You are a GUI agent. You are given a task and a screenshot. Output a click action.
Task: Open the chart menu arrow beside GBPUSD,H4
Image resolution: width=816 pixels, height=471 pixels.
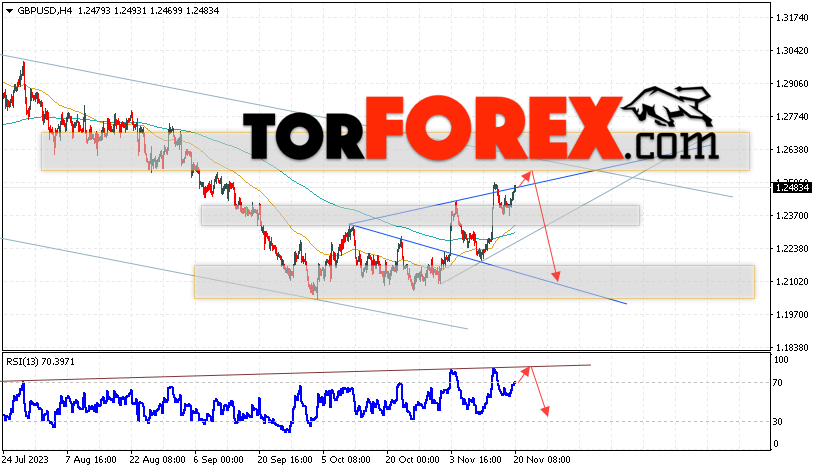[x=9, y=11]
